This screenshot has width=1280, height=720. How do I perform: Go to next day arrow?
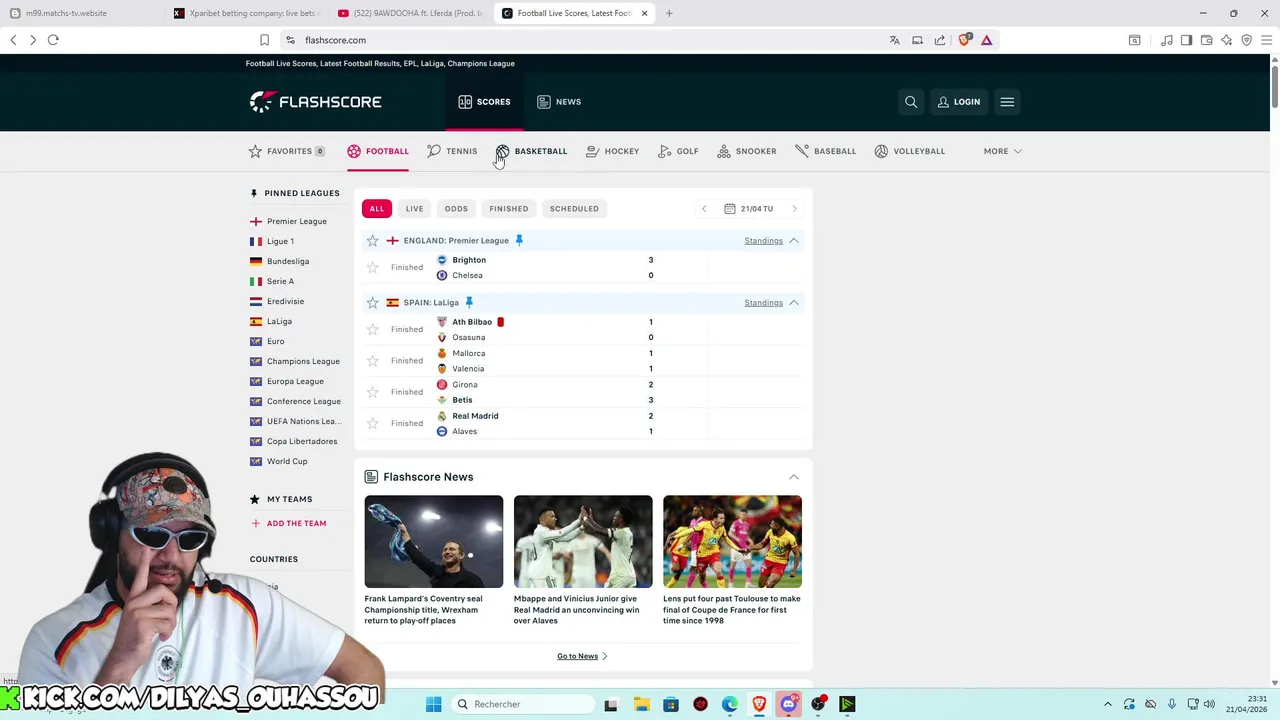pos(794,209)
